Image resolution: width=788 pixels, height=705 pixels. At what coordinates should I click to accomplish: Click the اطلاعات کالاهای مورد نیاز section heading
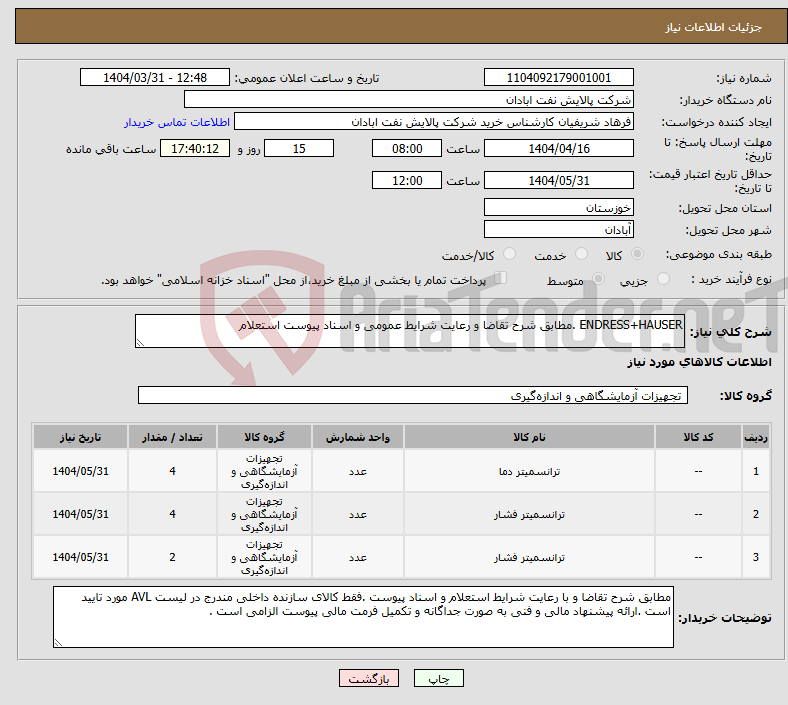tap(699, 362)
